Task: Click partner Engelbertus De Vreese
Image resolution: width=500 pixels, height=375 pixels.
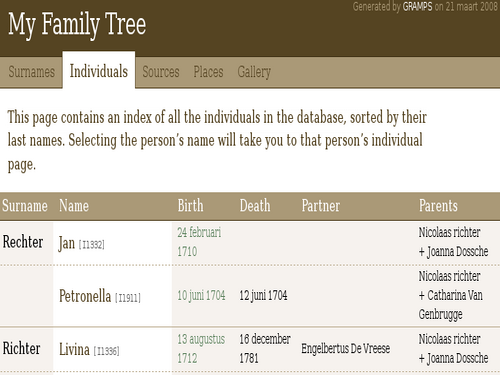Action: (x=346, y=349)
